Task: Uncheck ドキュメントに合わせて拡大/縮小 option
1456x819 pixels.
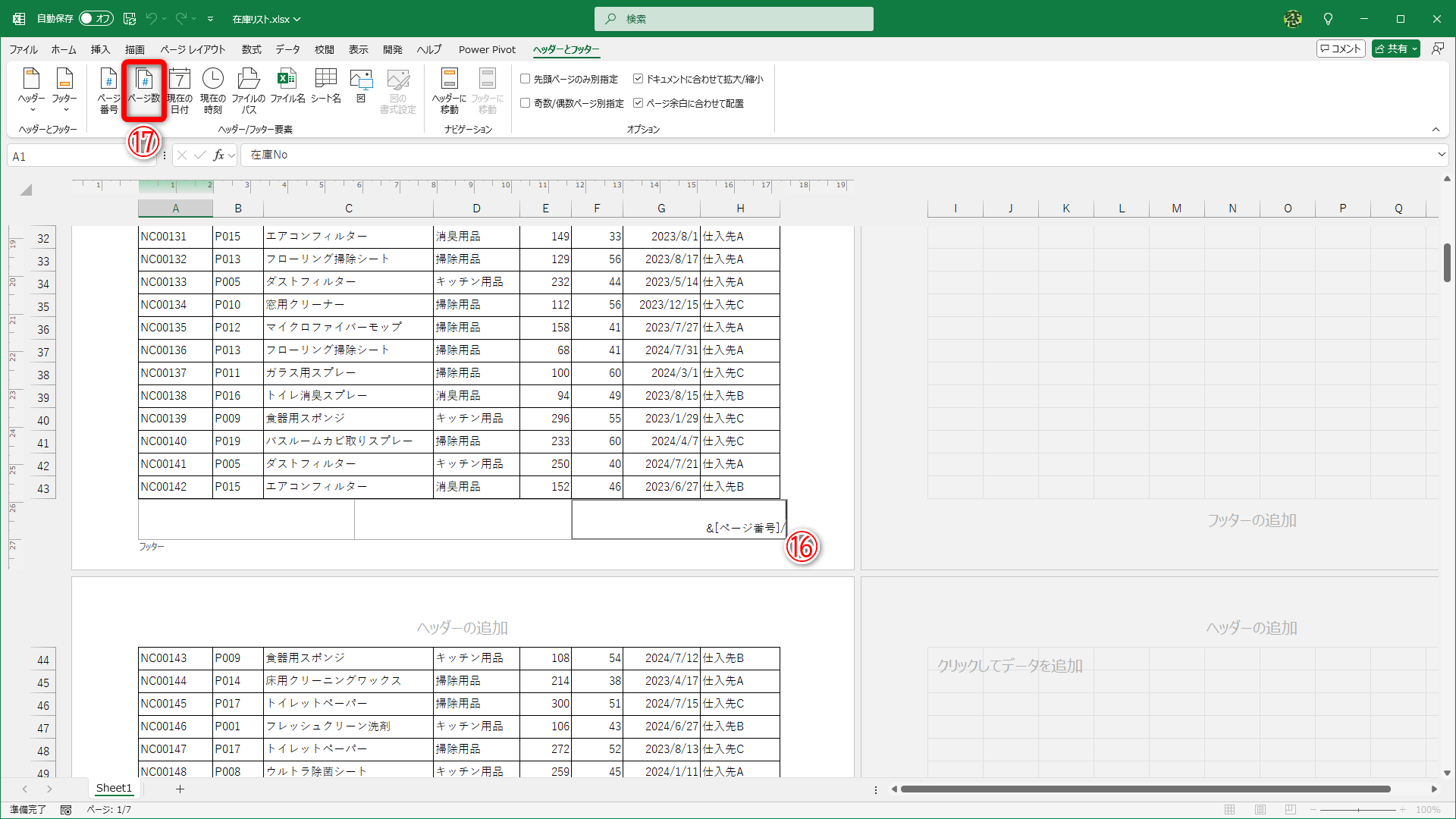Action: tap(638, 79)
